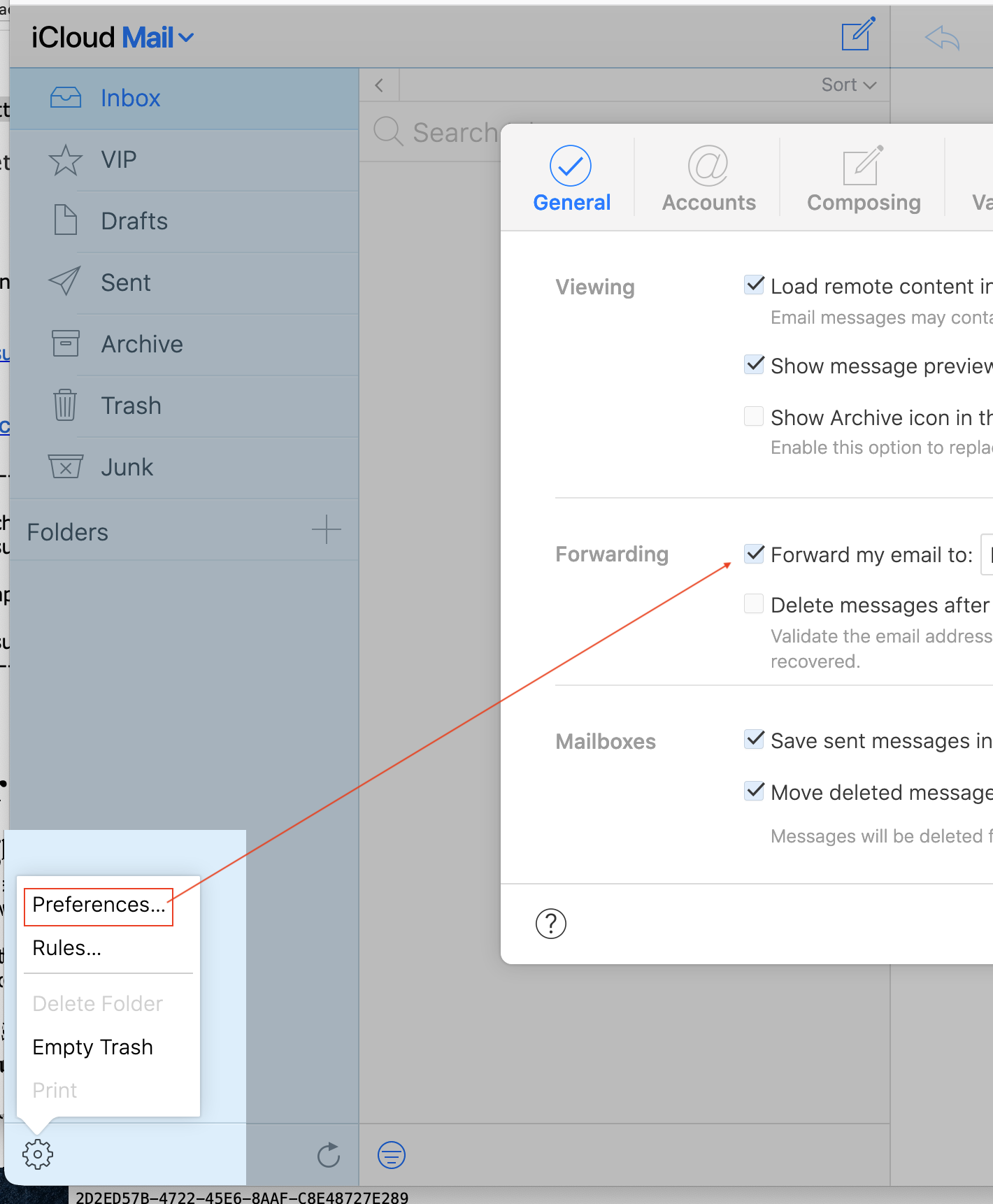
Task: Open the Inbox mailbox
Action: 184,99
